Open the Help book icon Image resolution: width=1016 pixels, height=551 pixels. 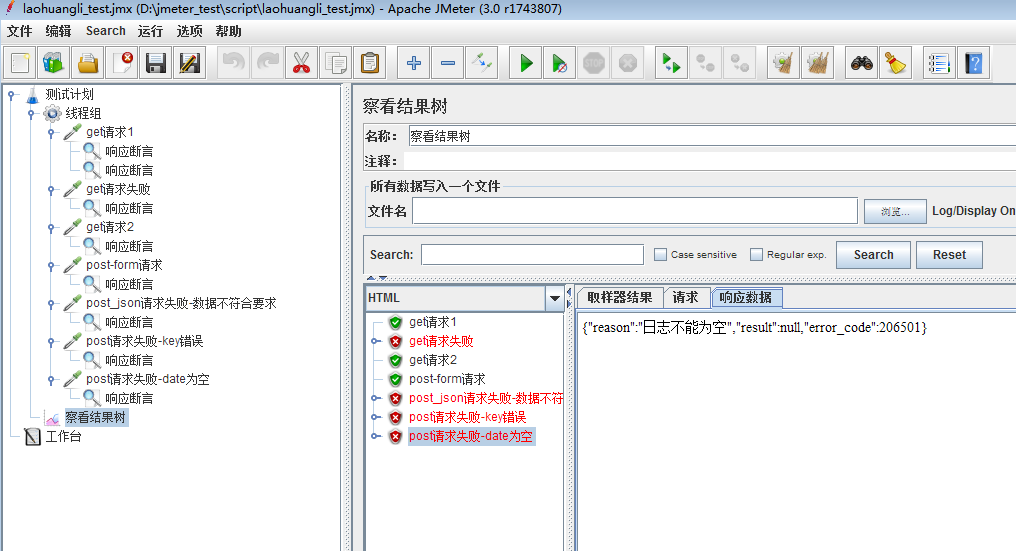tap(973, 63)
